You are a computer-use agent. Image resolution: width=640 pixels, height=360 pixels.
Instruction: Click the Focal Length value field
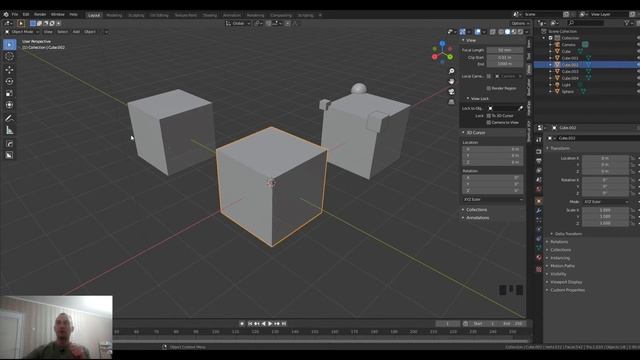point(504,50)
